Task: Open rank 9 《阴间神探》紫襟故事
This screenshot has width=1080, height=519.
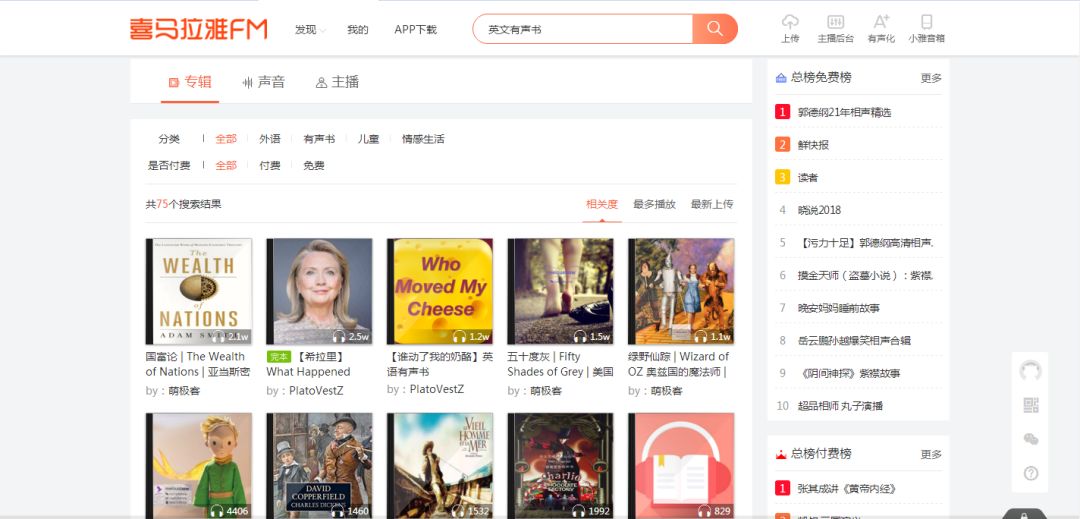Action: click(849, 373)
